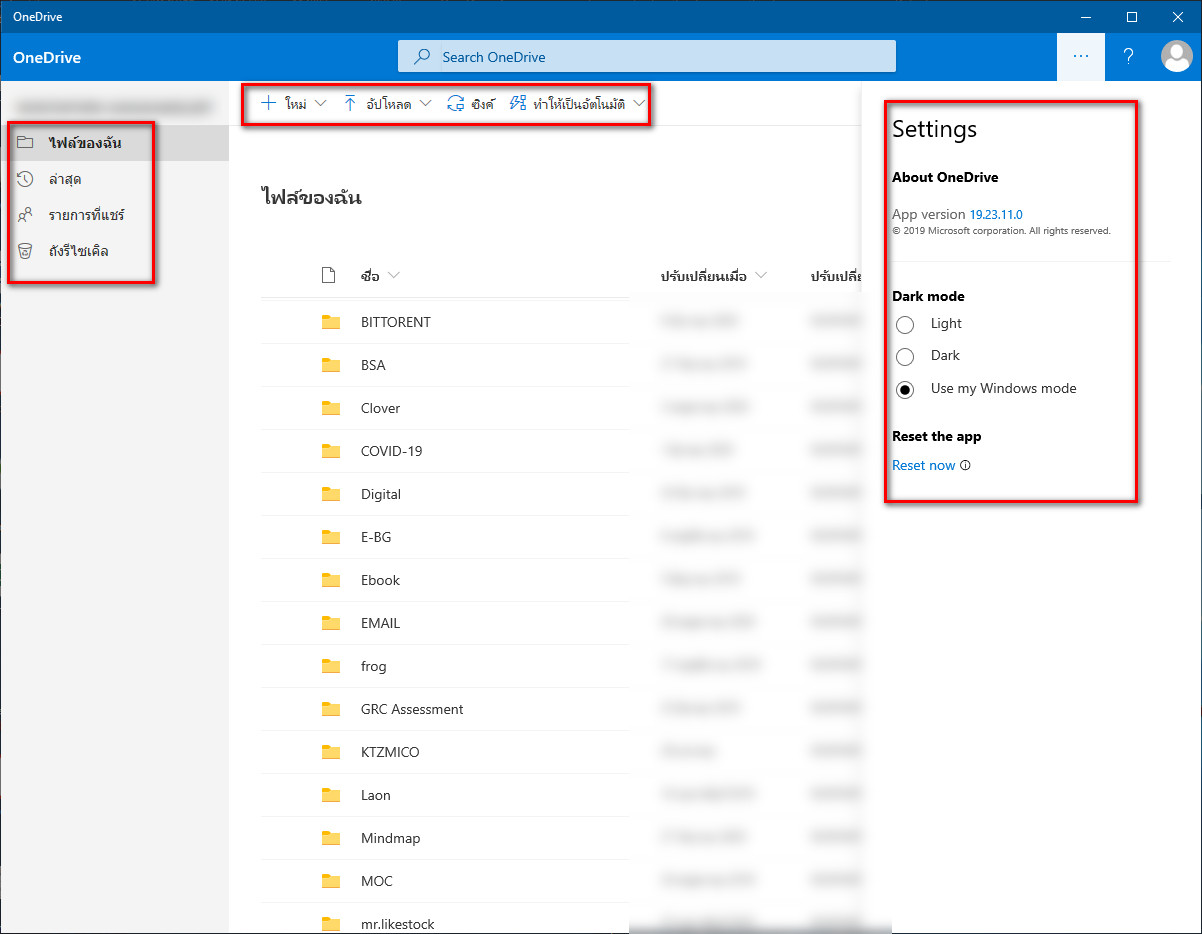Click the EMAIL folder icon

pyautogui.click(x=331, y=623)
